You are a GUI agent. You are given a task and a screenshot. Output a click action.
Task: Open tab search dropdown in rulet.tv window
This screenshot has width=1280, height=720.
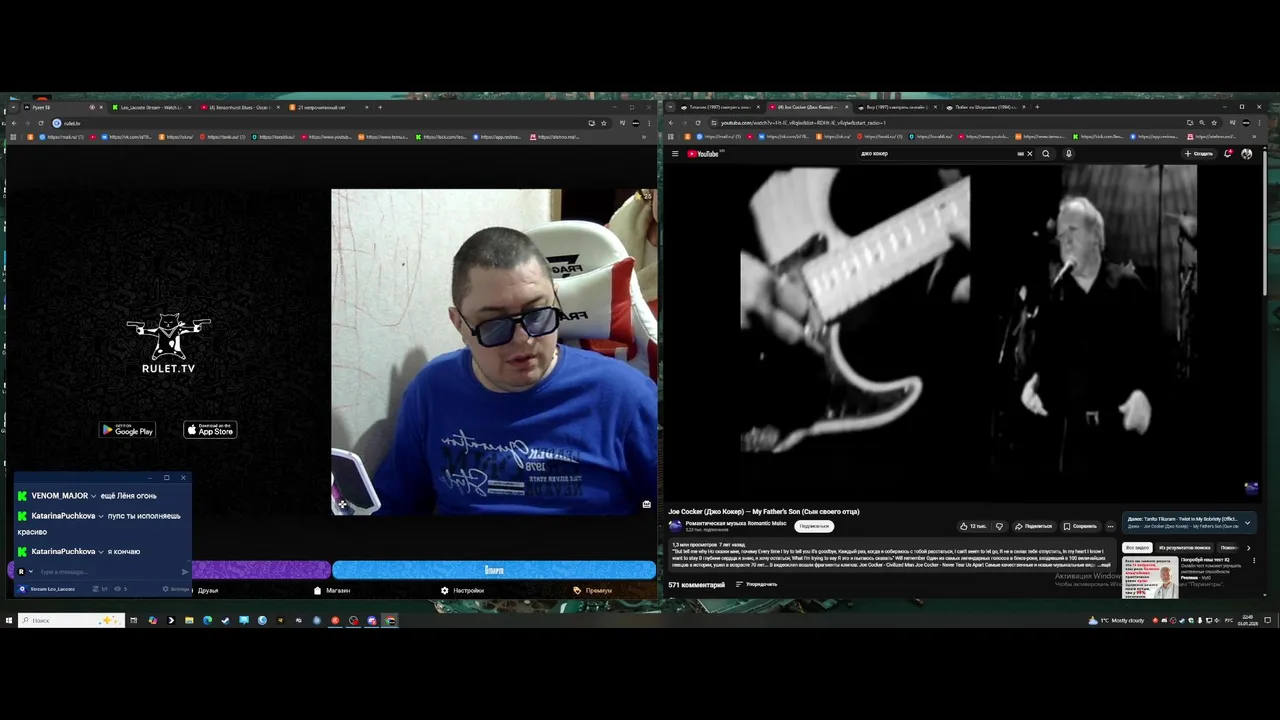(x=11, y=107)
